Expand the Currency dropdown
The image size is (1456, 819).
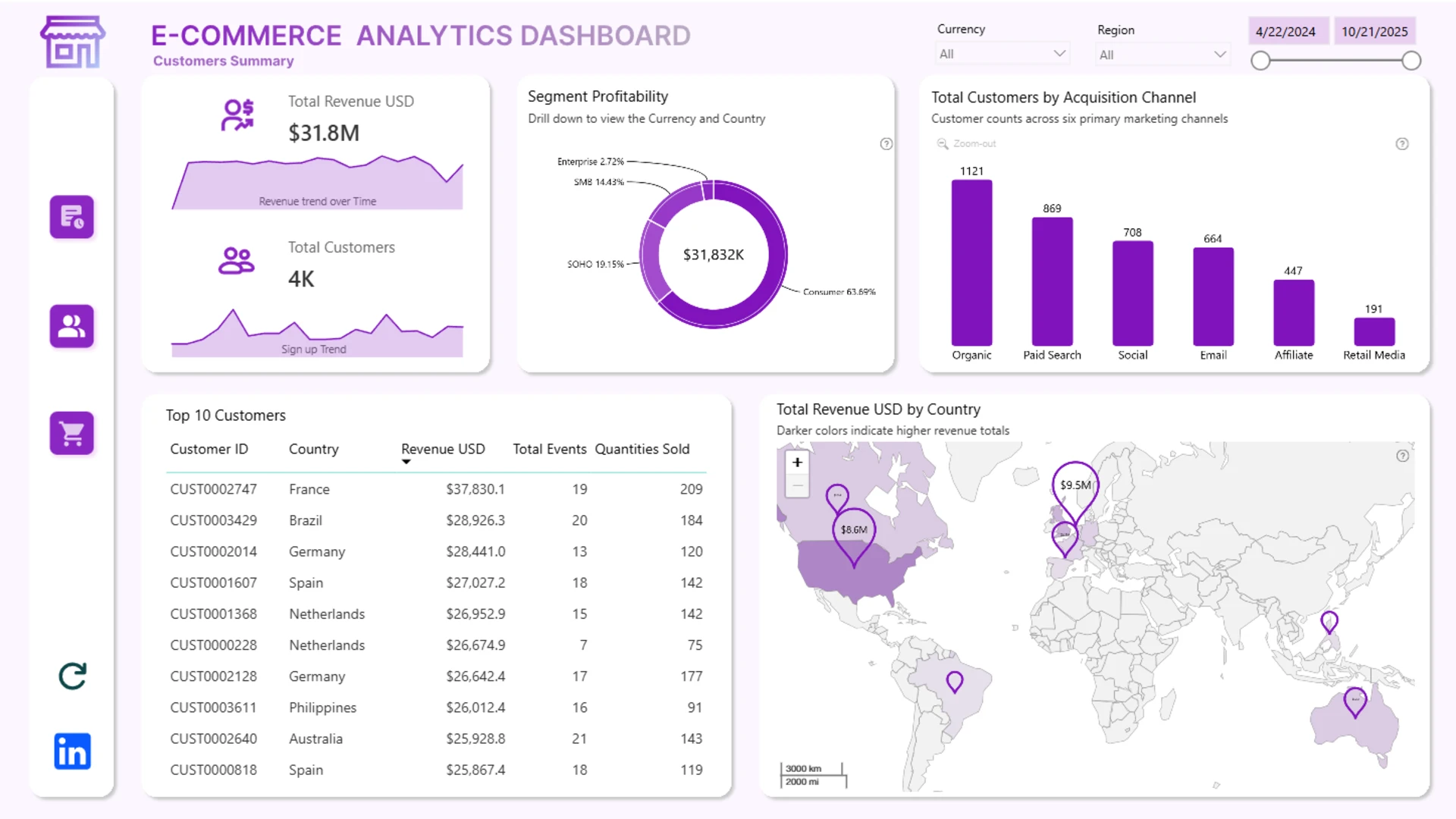click(x=1003, y=54)
